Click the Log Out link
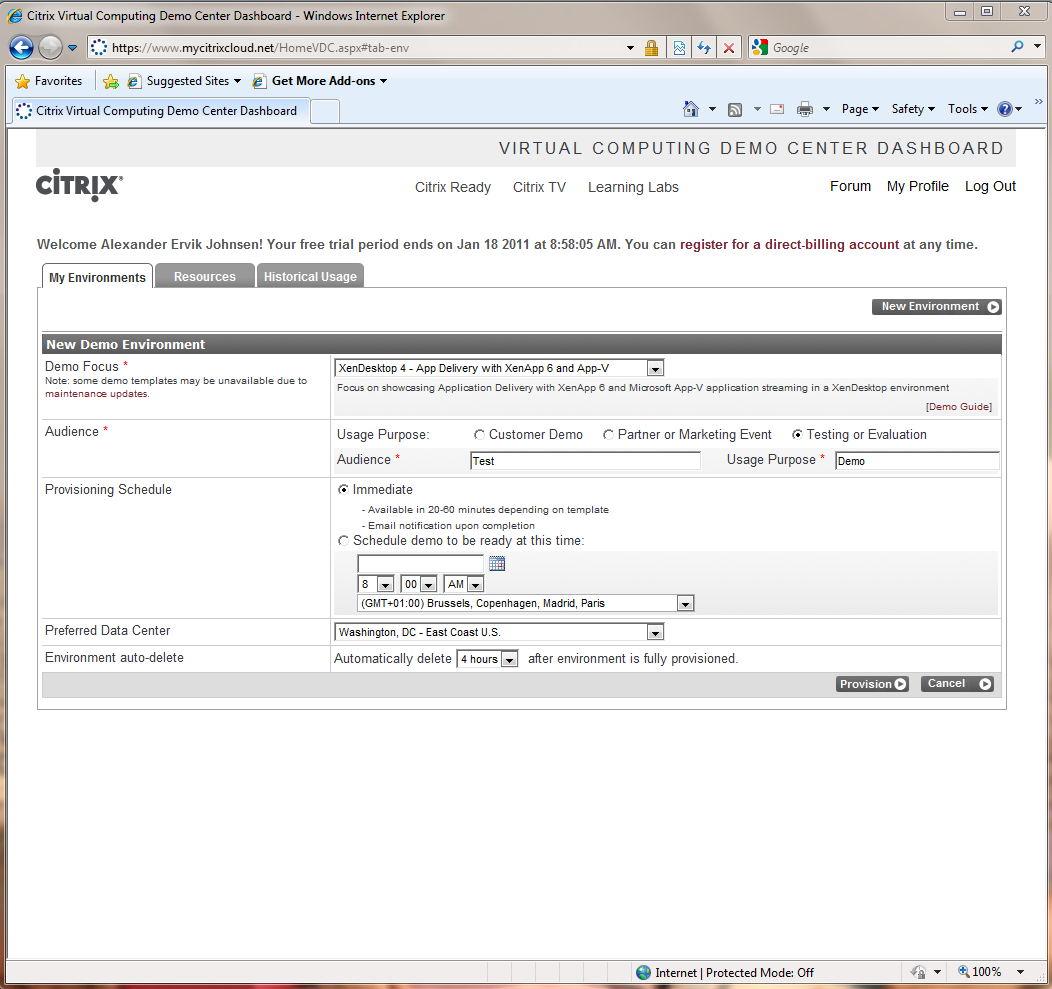 [990, 187]
